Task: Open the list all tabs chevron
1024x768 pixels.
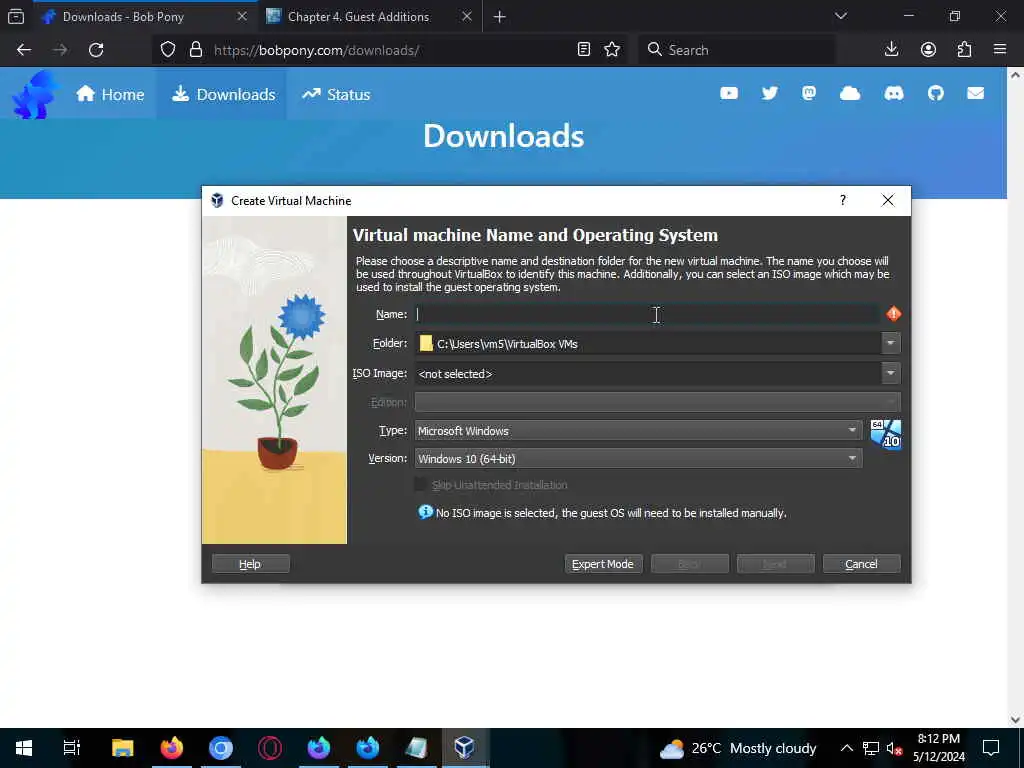Action: click(840, 16)
